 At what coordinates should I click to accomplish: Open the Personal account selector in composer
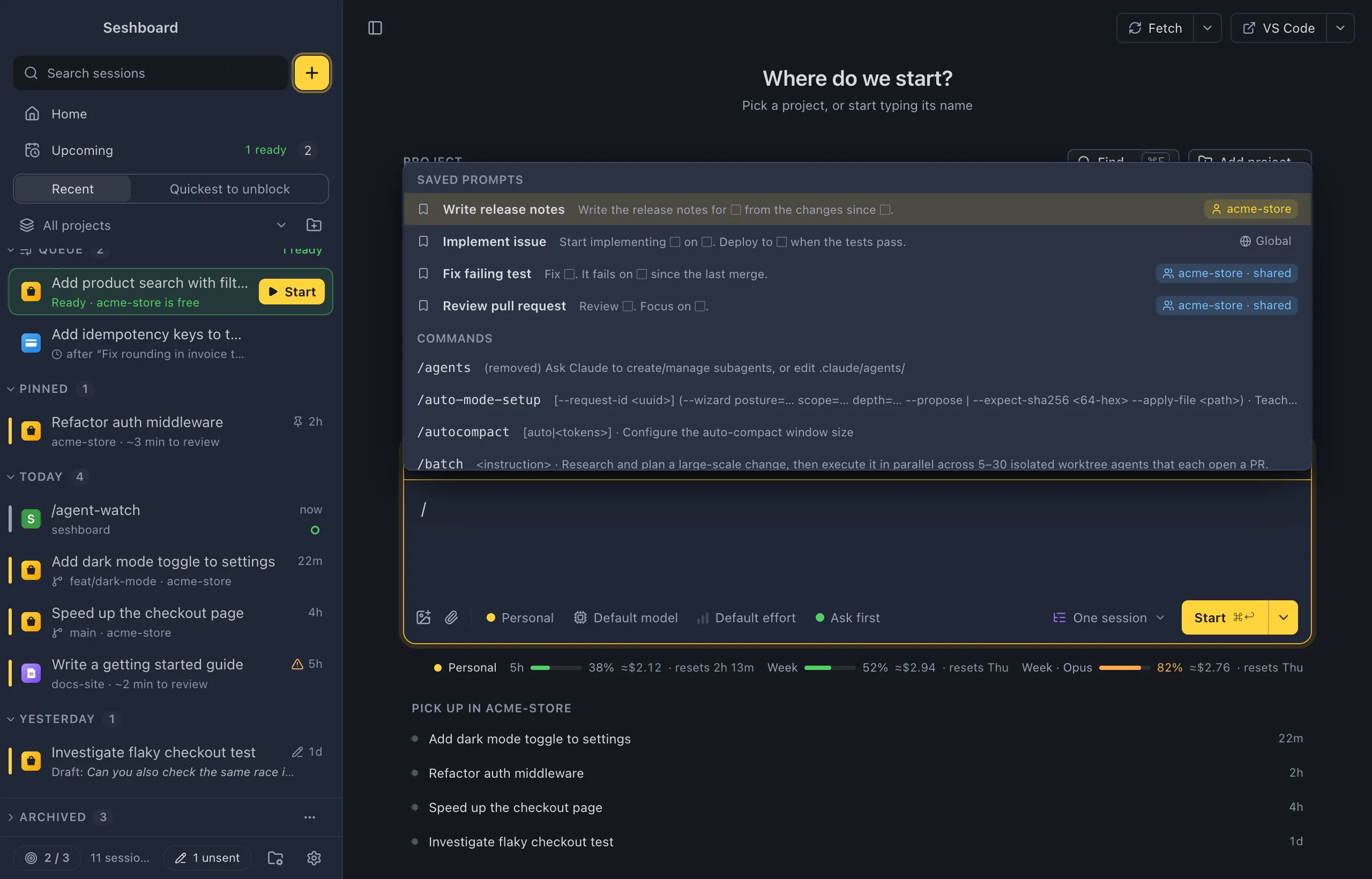pos(520,617)
